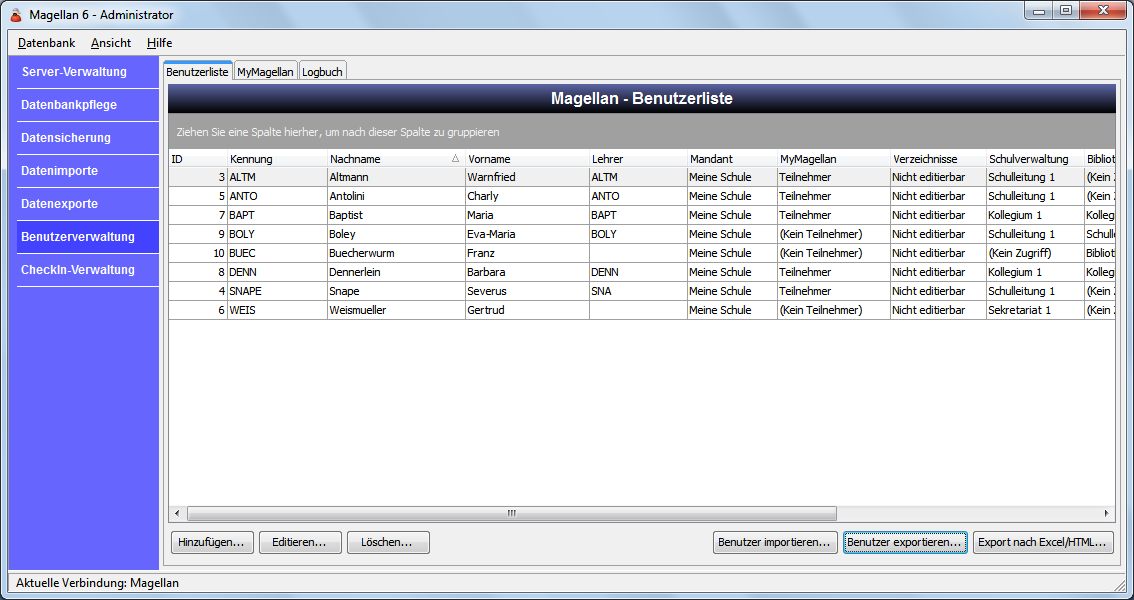Click the Hinzufügen... button
Image resolution: width=1134 pixels, height=600 pixels.
click(x=213, y=542)
